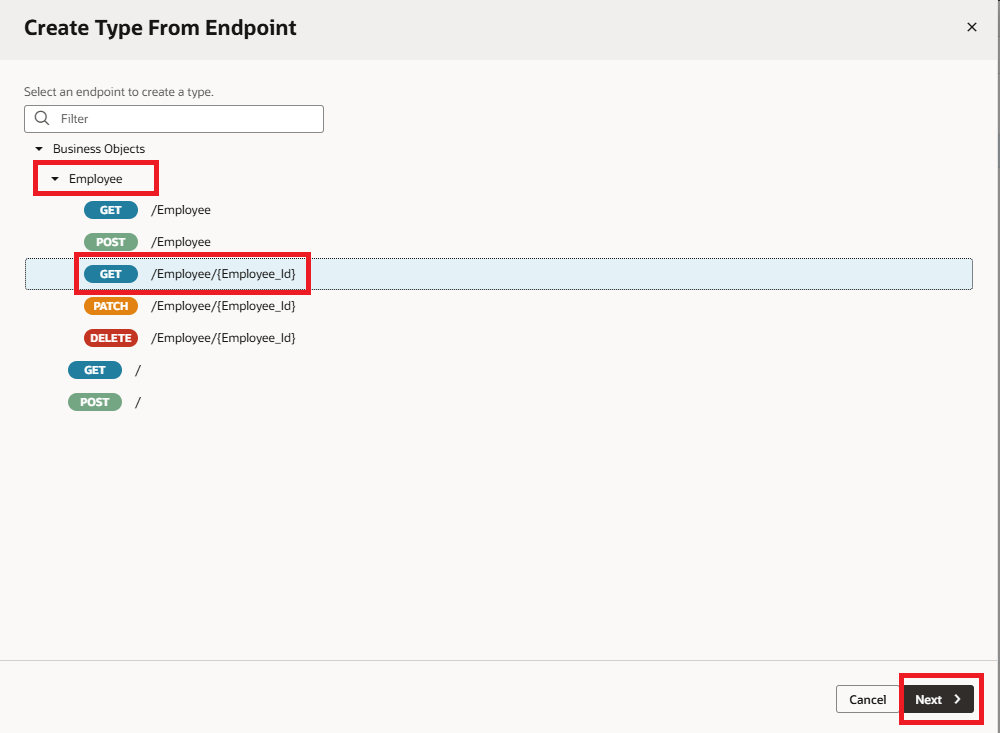Select the /Employee path text beside POST
Image resolution: width=1000 pixels, height=733 pixels.
tap(181, 242)
